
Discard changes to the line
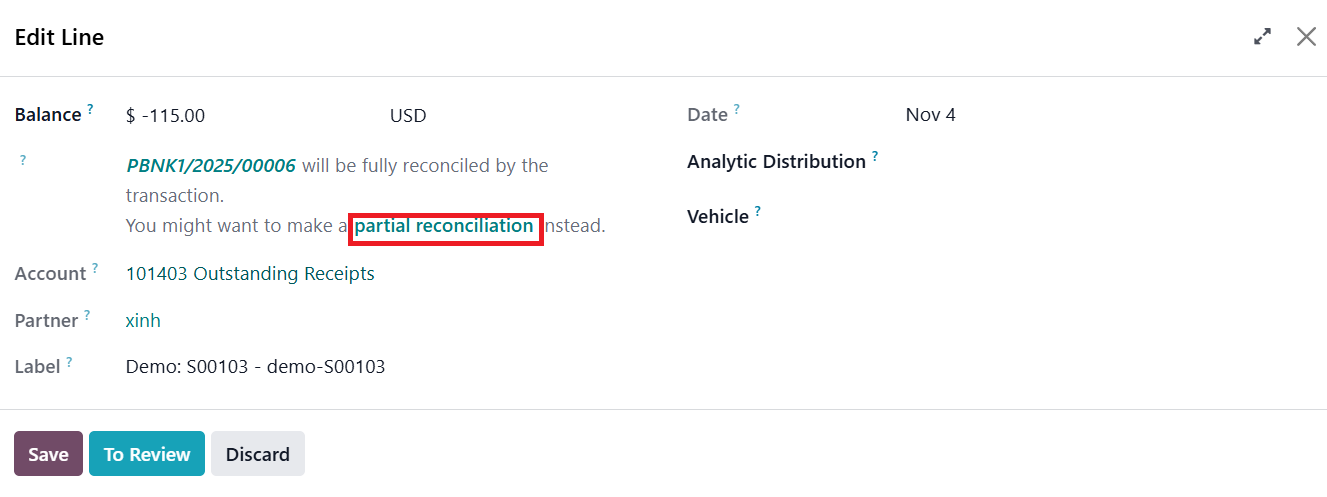257,454
